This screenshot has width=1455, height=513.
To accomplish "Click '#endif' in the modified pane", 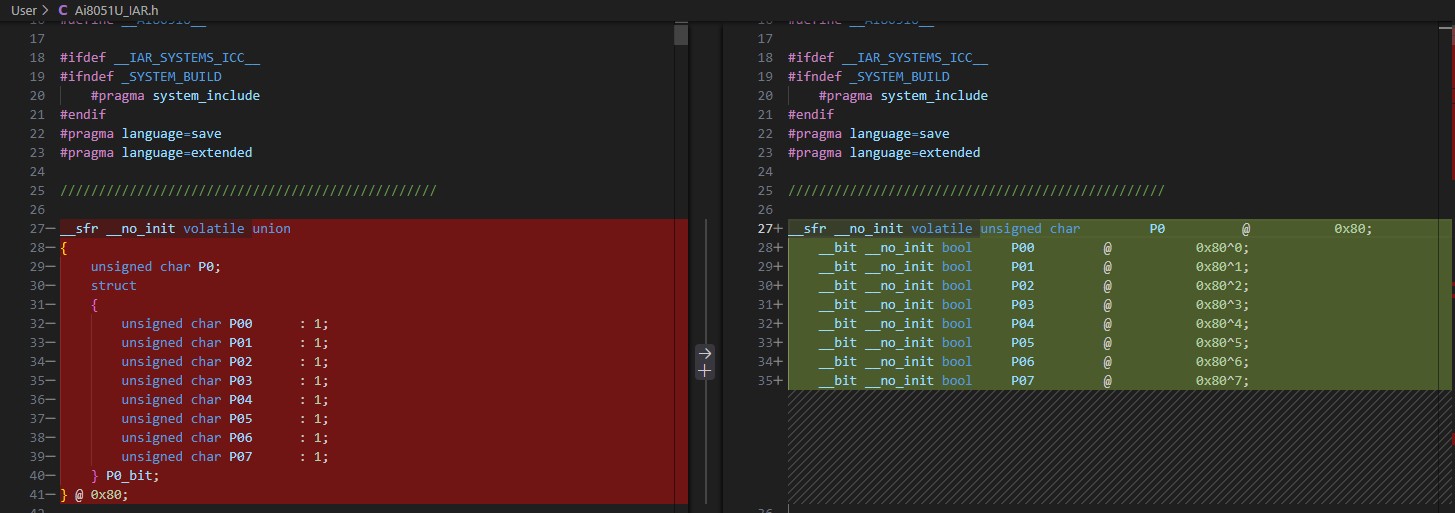I will click(x=811, y=115).
